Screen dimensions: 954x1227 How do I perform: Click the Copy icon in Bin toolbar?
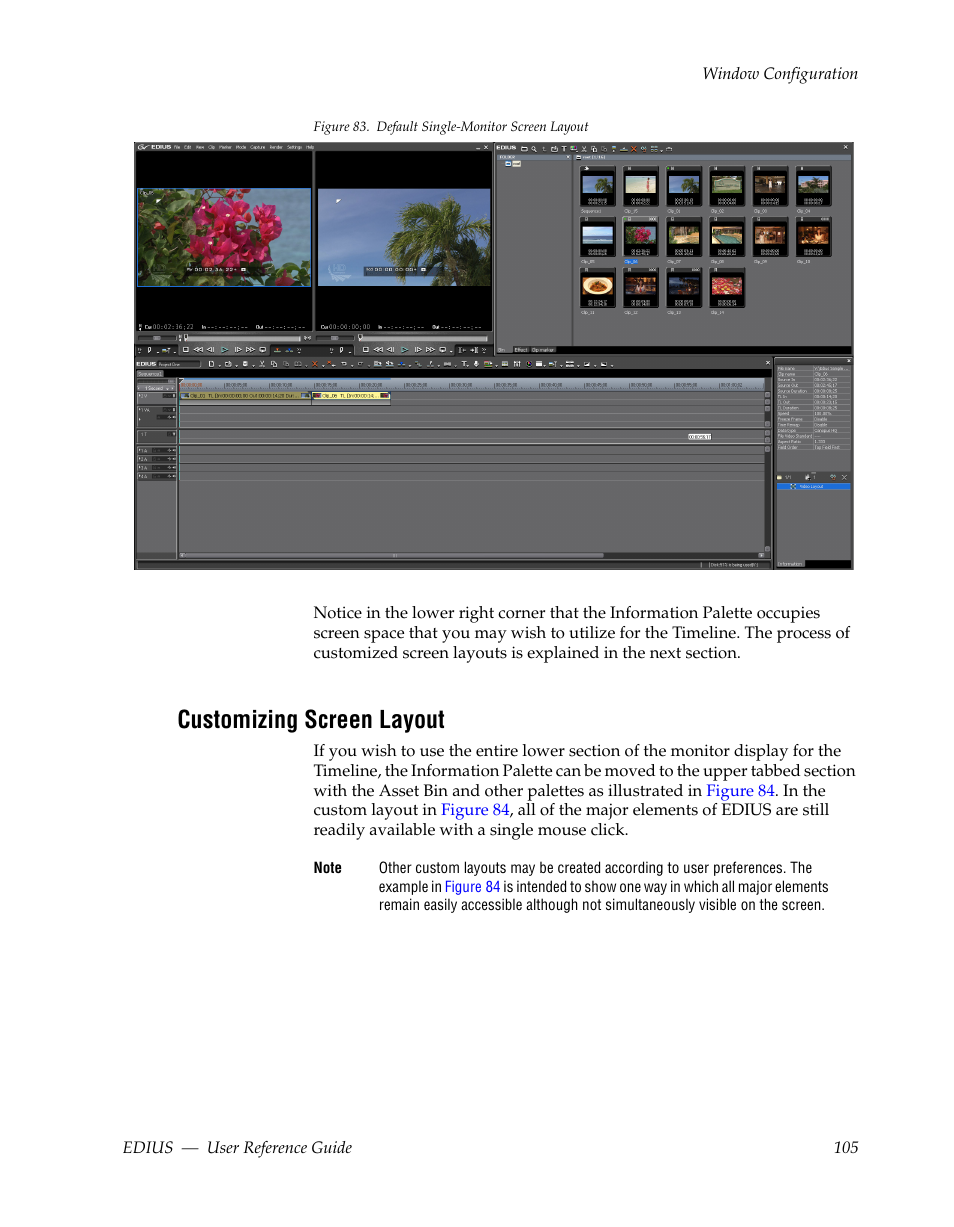594,149
